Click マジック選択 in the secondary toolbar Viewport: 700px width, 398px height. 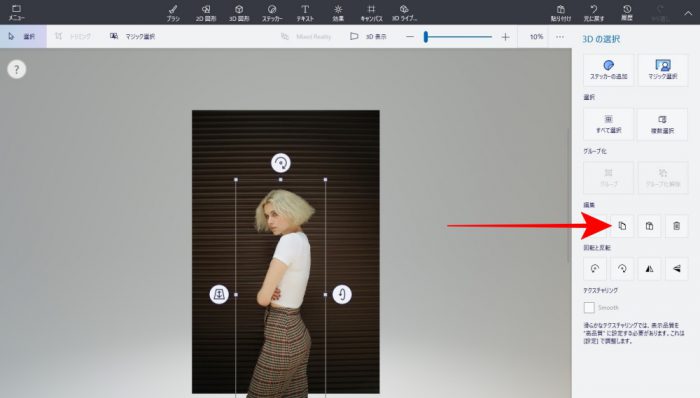(x=133, y=36)
